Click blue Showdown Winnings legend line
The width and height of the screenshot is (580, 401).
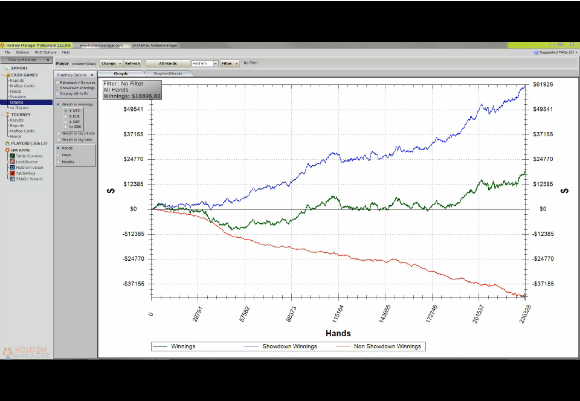(x=252, y=347)
